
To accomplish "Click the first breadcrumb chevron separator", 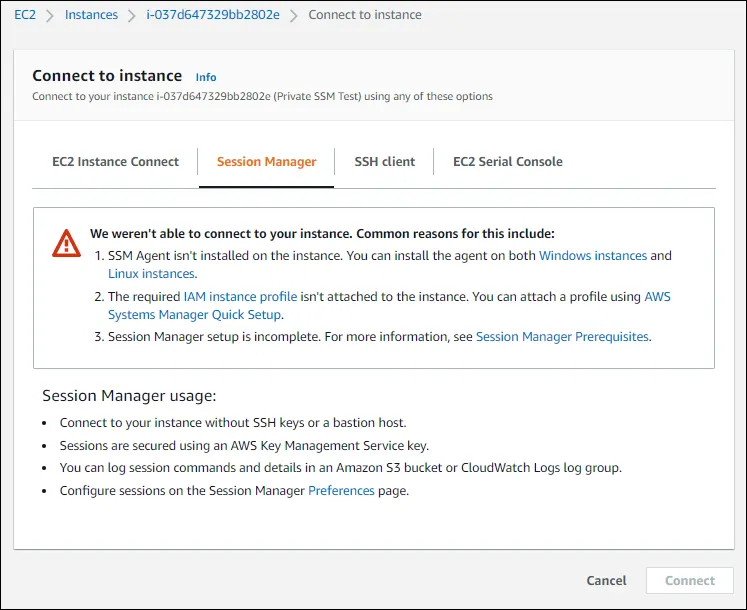I will pos(50,16).
